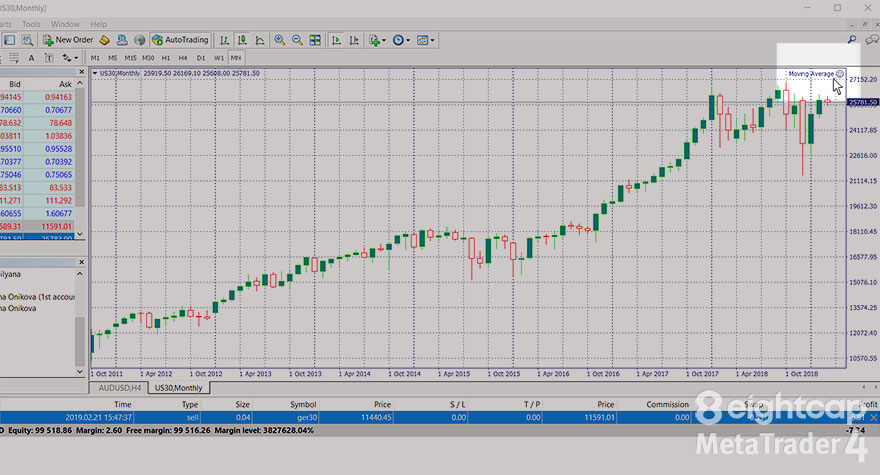The height and width of the screenshot is (475, 880).
Task: Click the Periods clock icon
Action: pyautogui.click(x=398, y=40)
